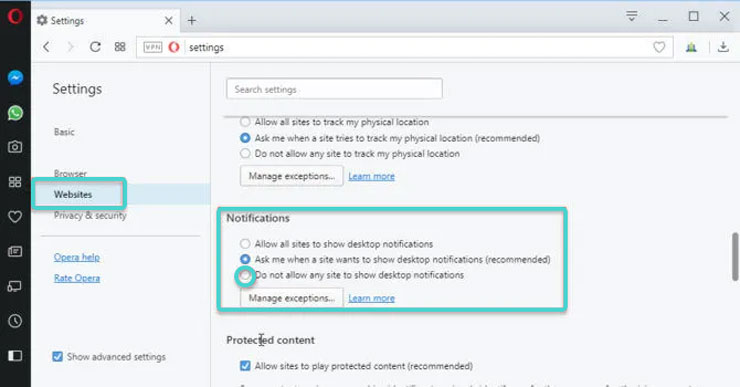
Task: Click the Opera icon in the address bar
Action: pos(174,47)
